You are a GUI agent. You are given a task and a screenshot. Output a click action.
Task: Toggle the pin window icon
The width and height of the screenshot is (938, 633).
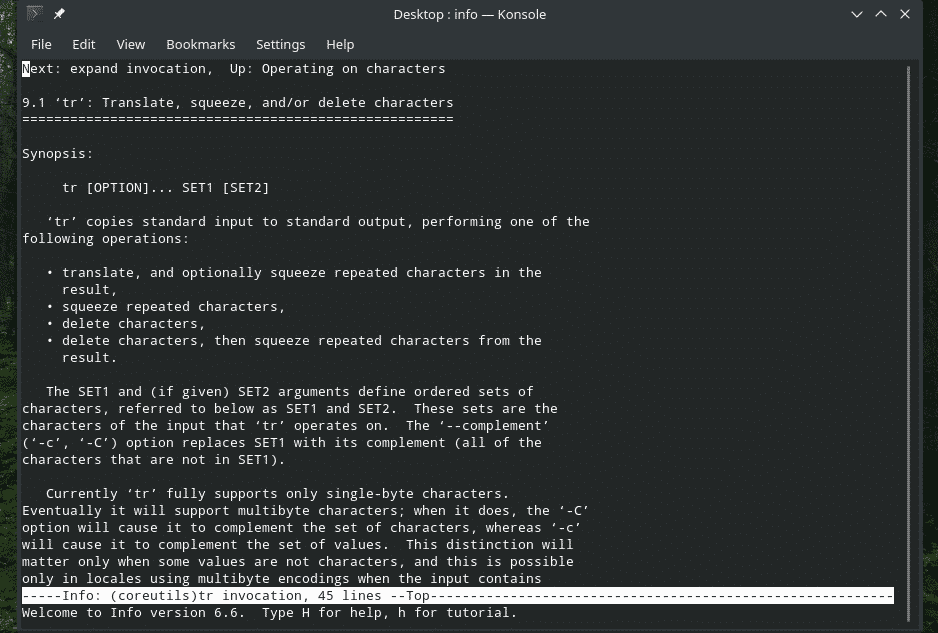pos(59,13)
